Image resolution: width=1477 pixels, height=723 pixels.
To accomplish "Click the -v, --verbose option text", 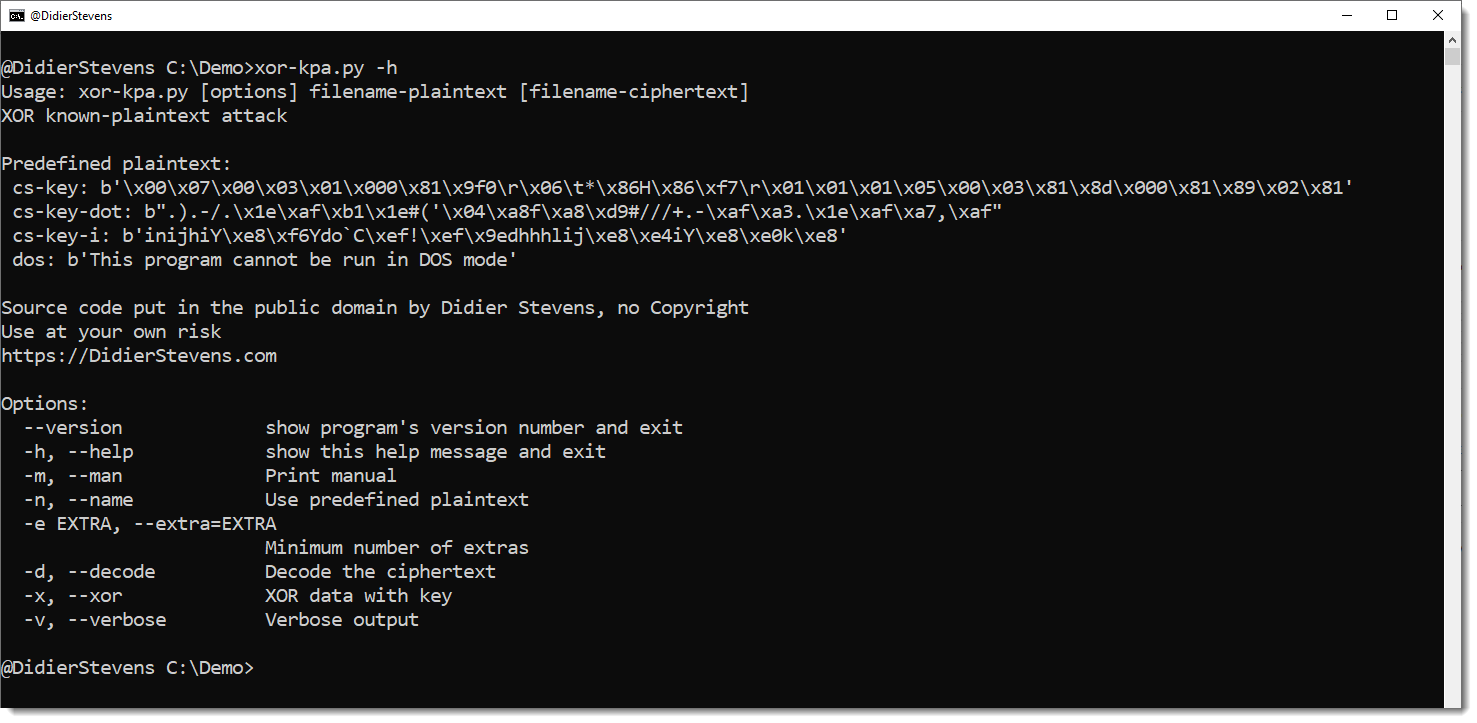I will coord(95,620).
